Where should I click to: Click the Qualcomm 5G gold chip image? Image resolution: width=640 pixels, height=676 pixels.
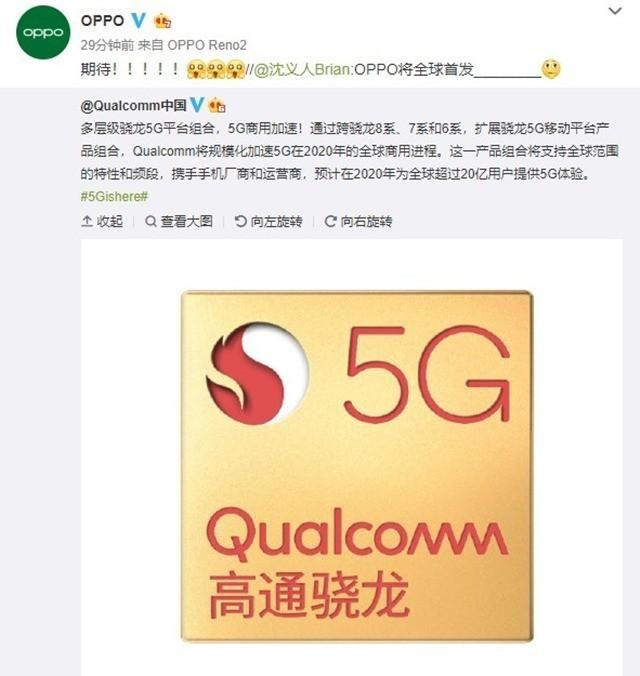coord(357,466)
